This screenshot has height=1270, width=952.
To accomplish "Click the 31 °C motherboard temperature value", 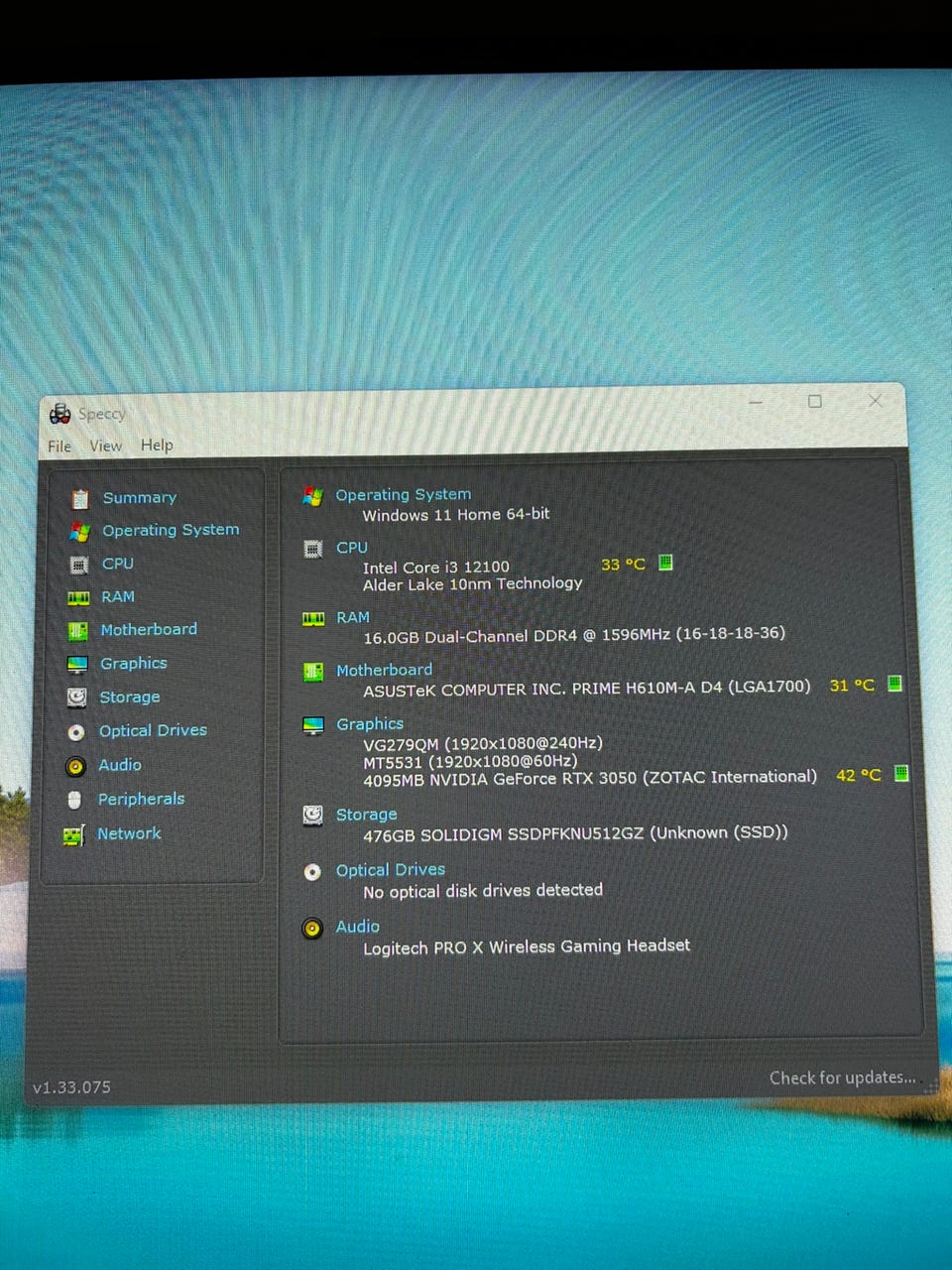I will pos(852,685).
